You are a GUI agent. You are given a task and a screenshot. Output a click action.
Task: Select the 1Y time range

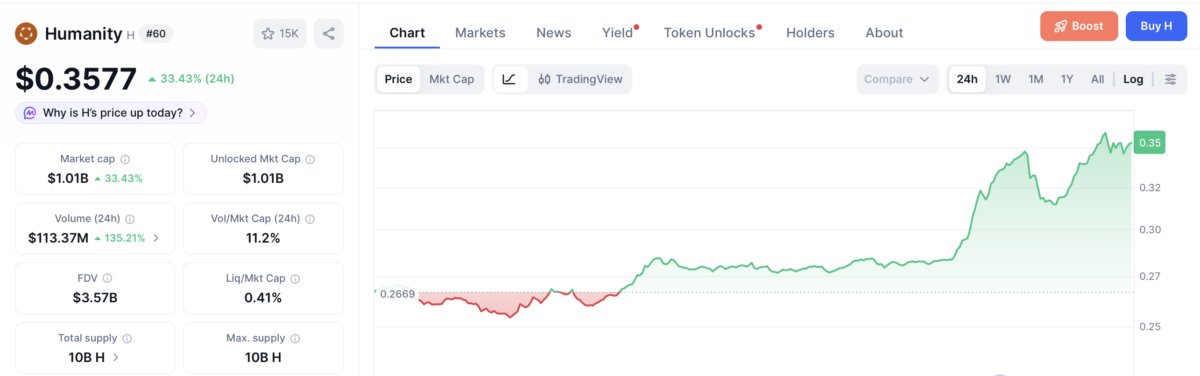click(1067, 79)
